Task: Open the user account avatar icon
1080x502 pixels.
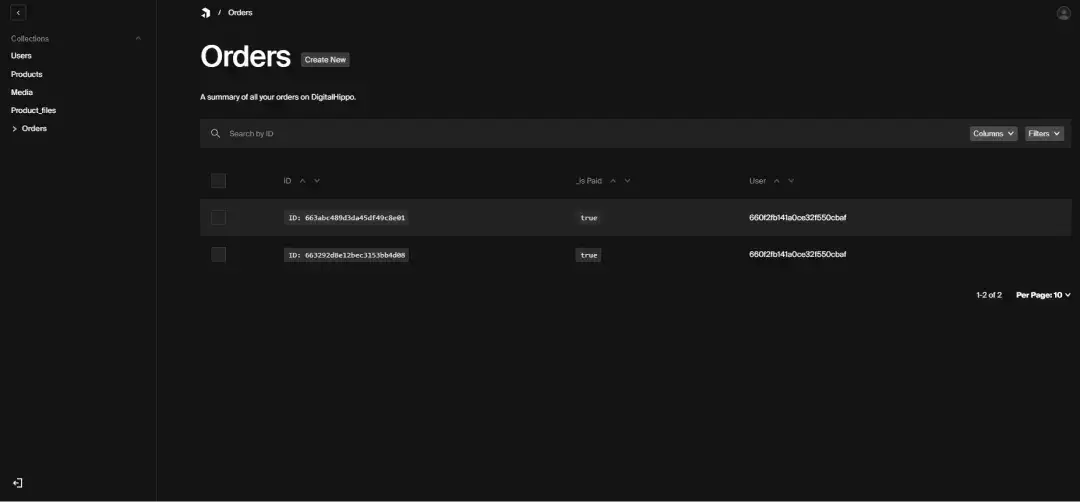Action: [1063, 13]
